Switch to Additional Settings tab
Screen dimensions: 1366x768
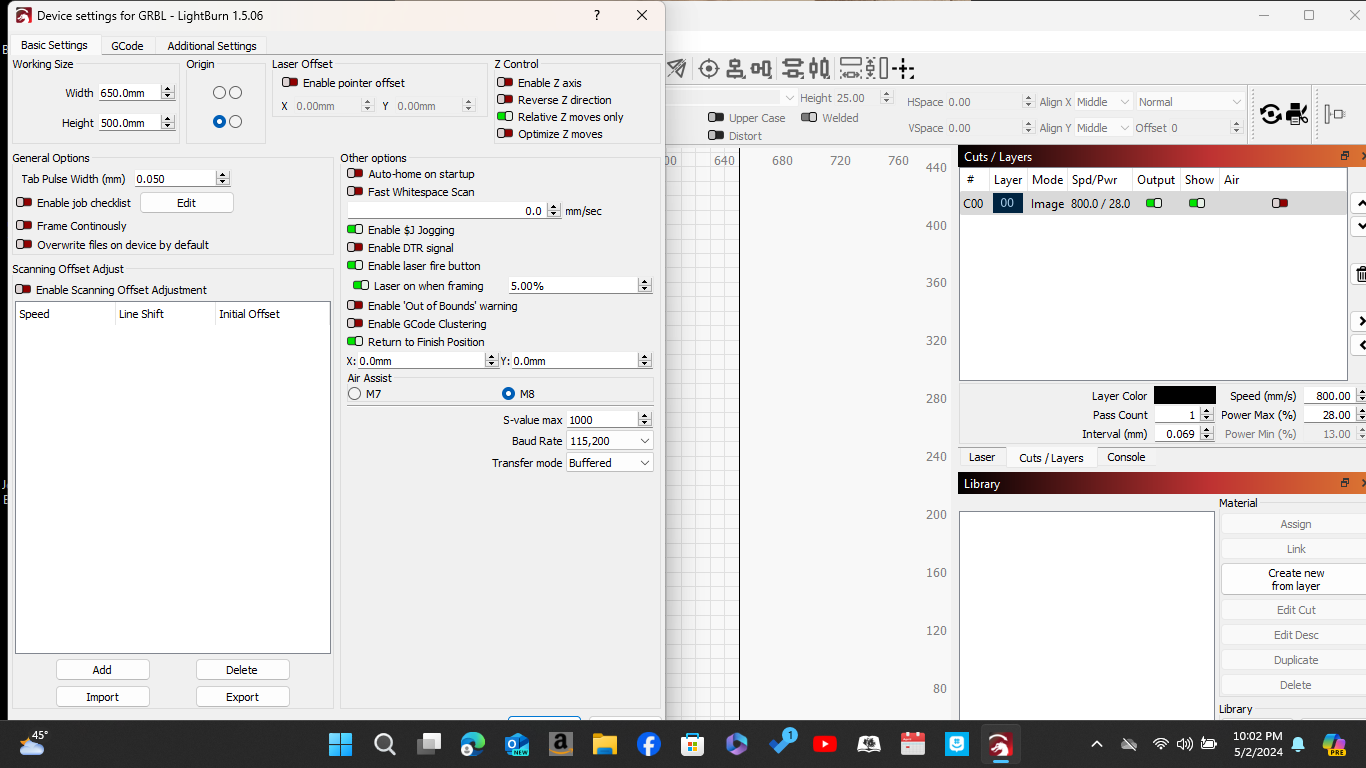click(x=212, y=46)
